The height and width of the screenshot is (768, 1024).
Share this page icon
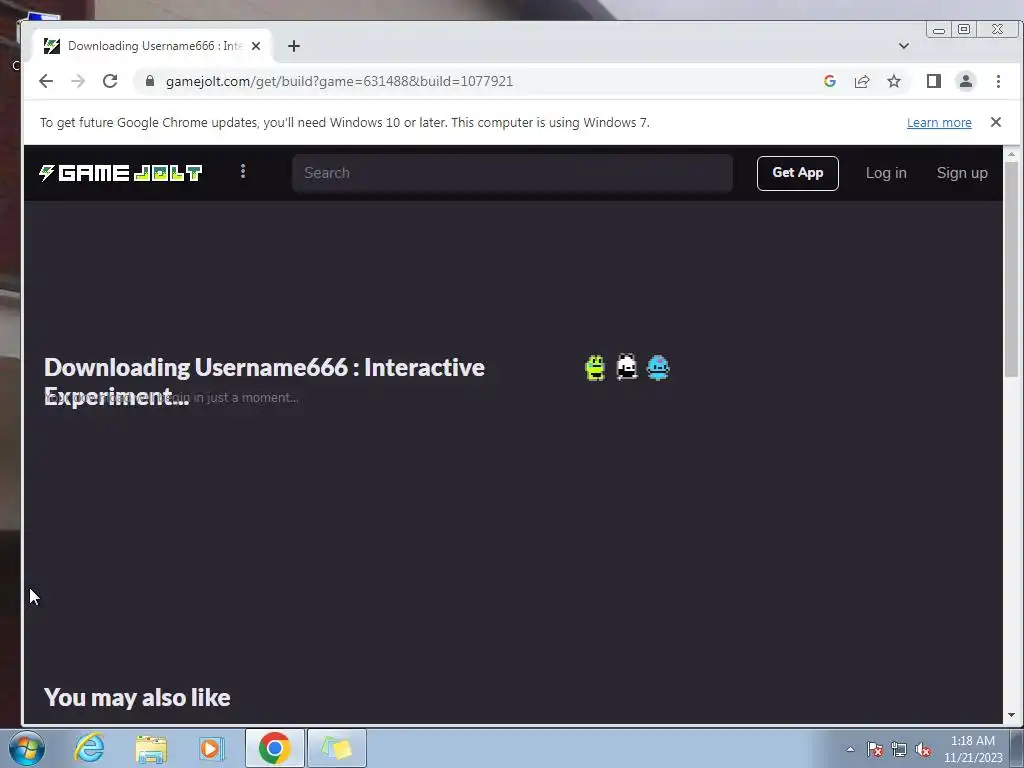862,81
